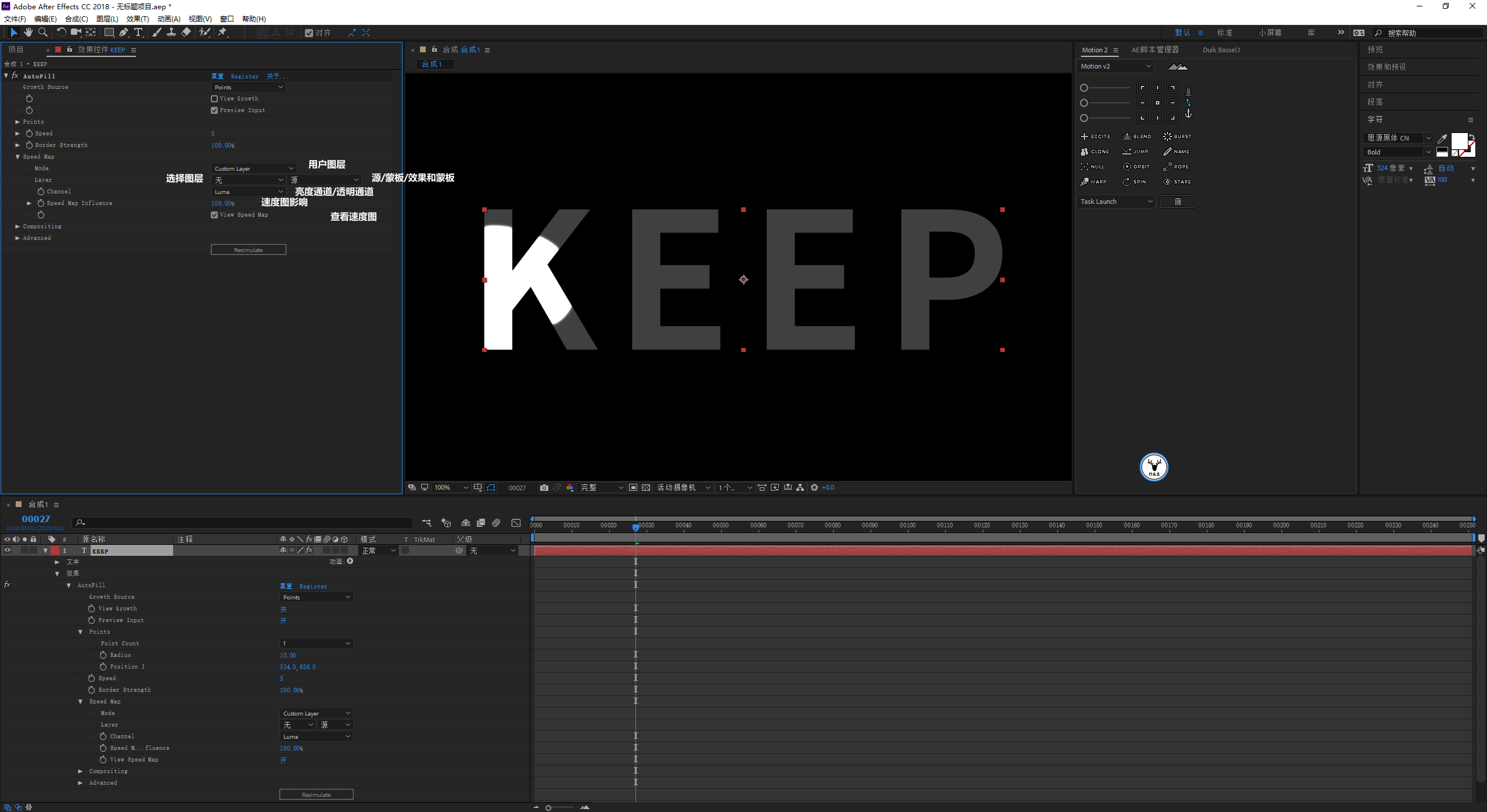The width and height of the screenshot is (1487, 812).
Task: Open the 文件(F) menu
Action: (15, 19)
